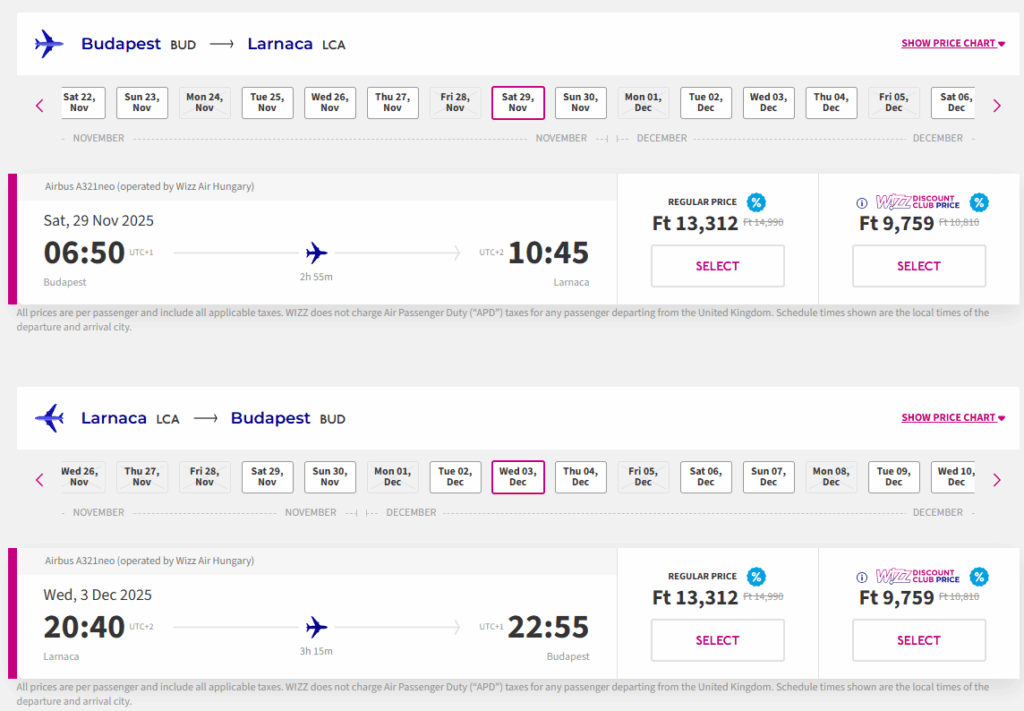Click the return regular price discount percent icon

(x=757, y=576)
